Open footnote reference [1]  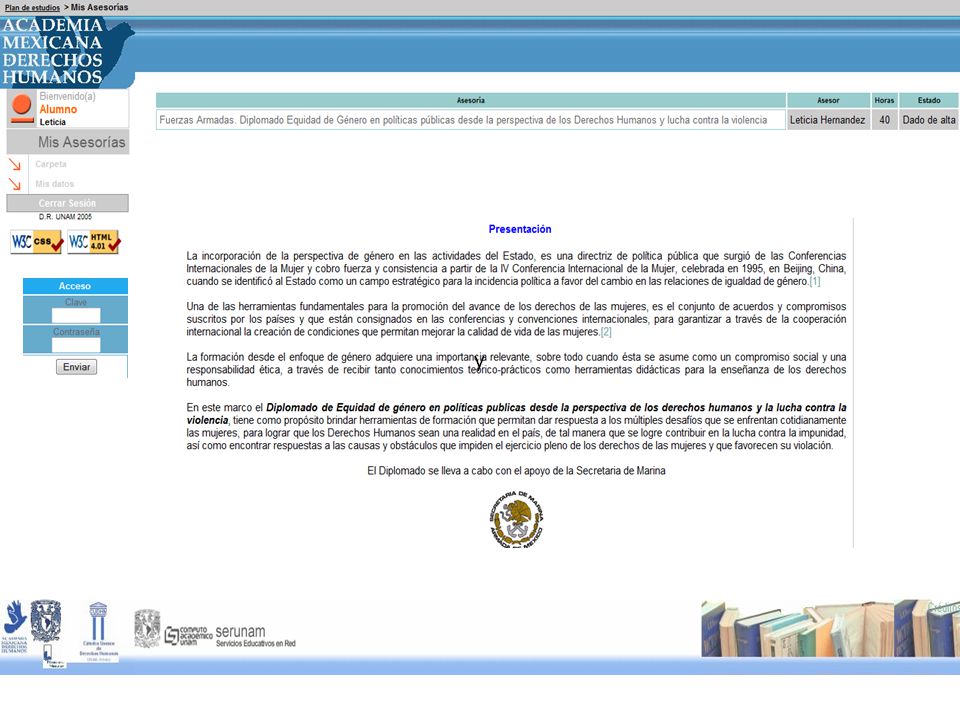point(815,282)
